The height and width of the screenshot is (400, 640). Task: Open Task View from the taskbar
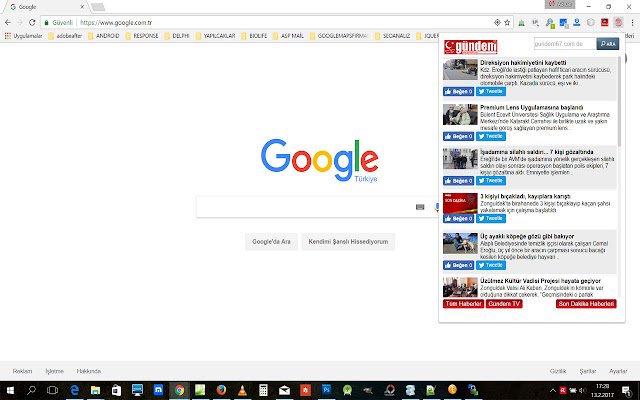[52, 390]
